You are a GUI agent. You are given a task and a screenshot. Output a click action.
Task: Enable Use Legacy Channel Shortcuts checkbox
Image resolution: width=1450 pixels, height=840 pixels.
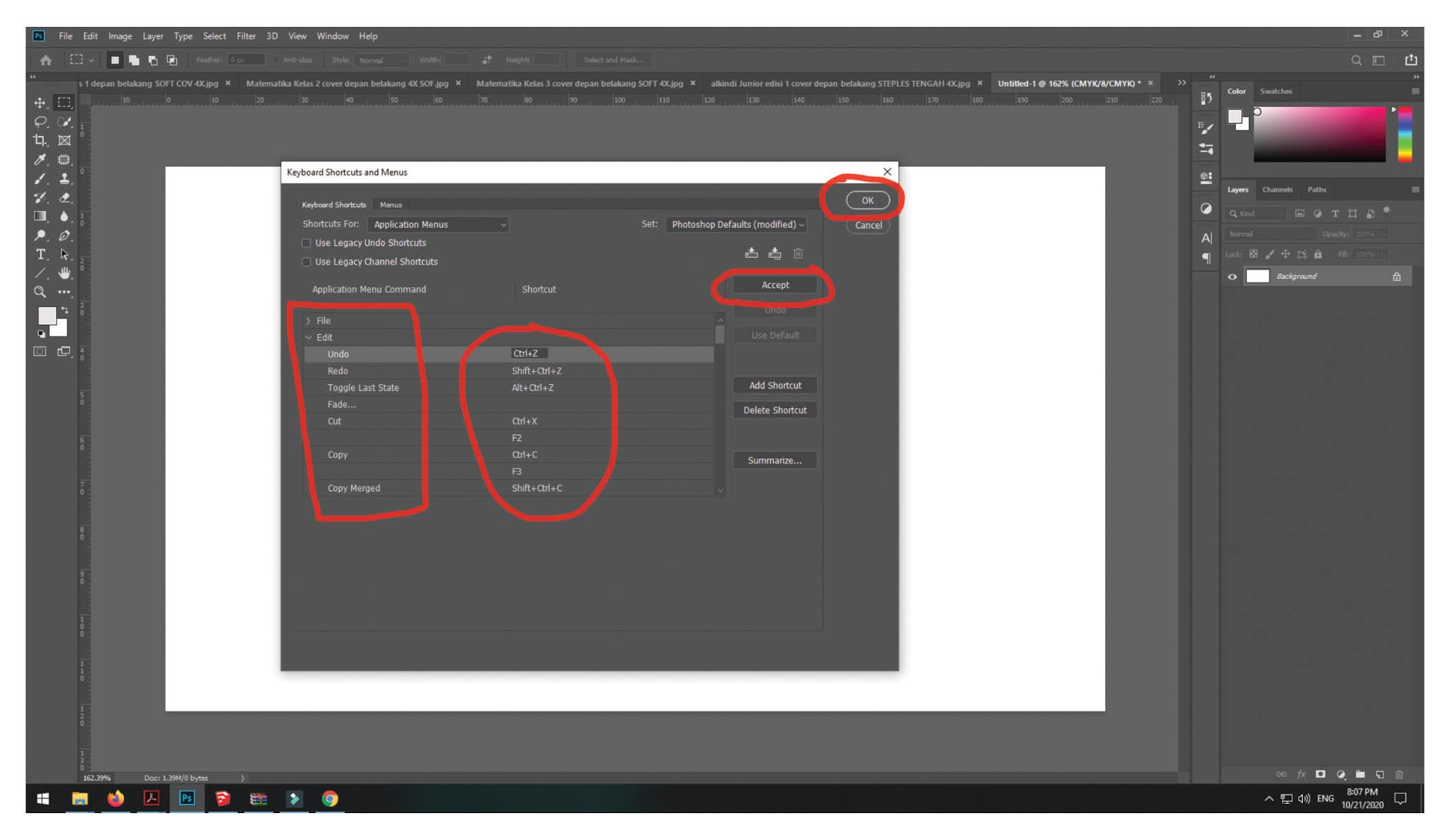307,262
